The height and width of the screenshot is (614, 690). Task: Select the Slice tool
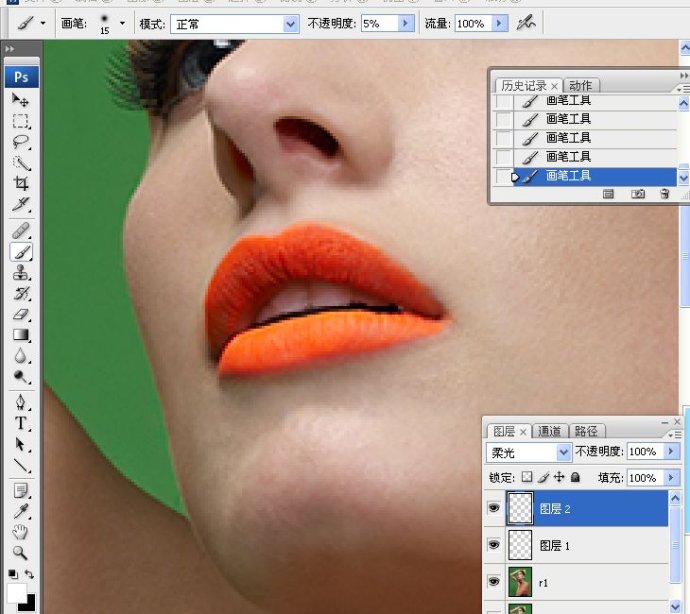tap(20, 204)
